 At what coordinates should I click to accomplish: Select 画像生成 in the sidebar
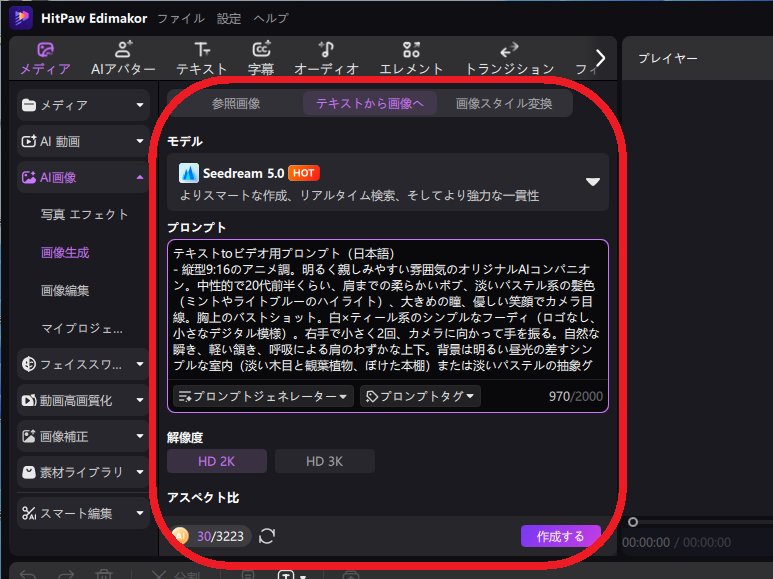coord(65,253)
